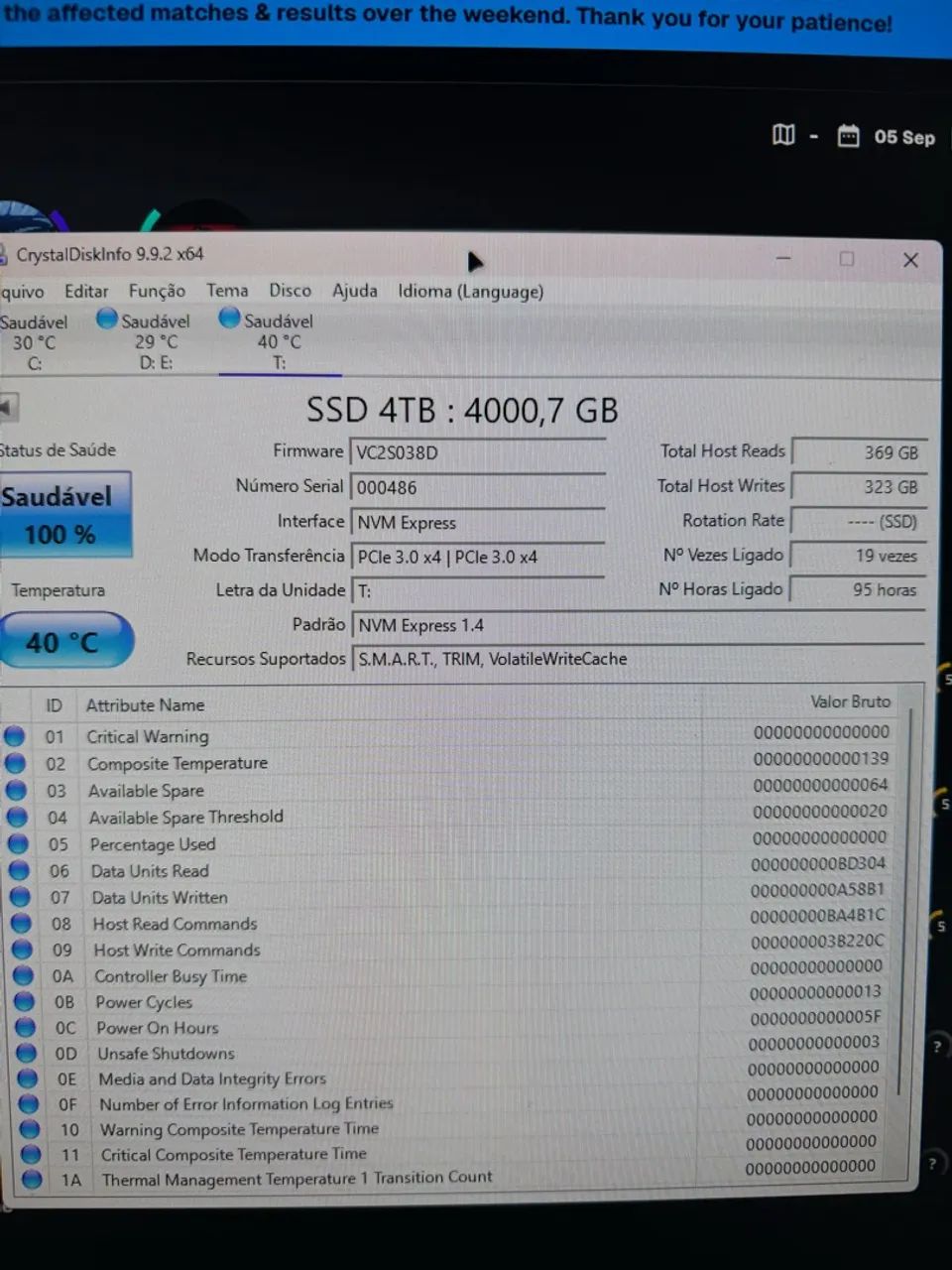Click the Interface field NVM Express
Screen dimensions: 952x1270
tap(477, 523)
